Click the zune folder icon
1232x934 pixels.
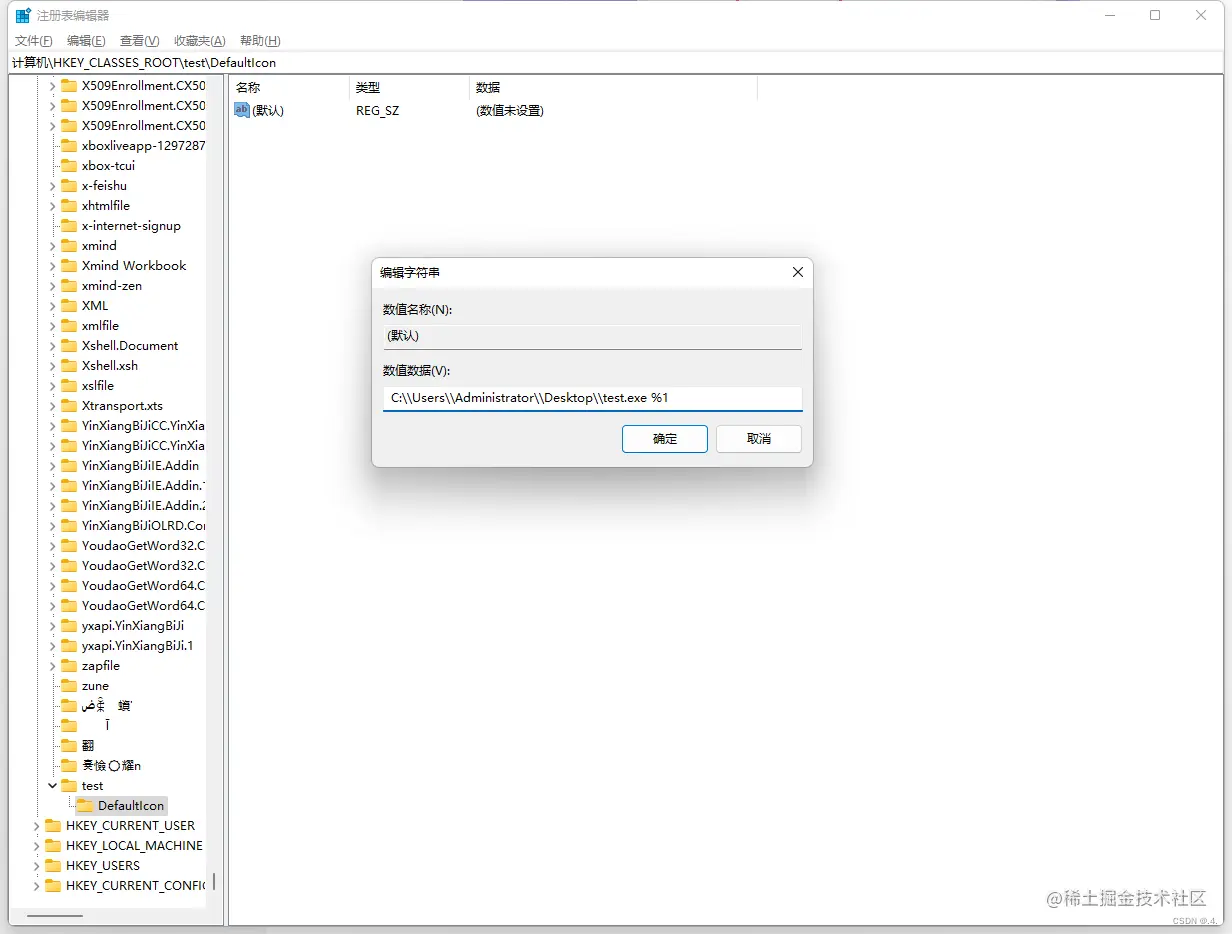pos(69,686)
